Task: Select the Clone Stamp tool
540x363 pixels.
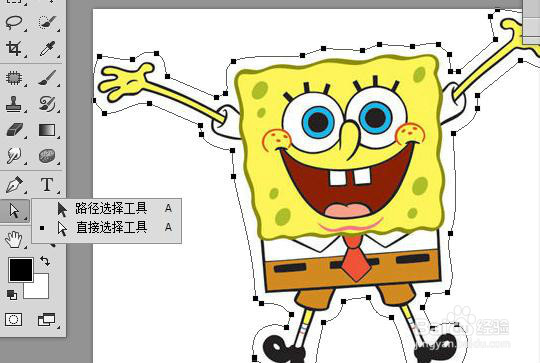Action: tap(14, 104)
